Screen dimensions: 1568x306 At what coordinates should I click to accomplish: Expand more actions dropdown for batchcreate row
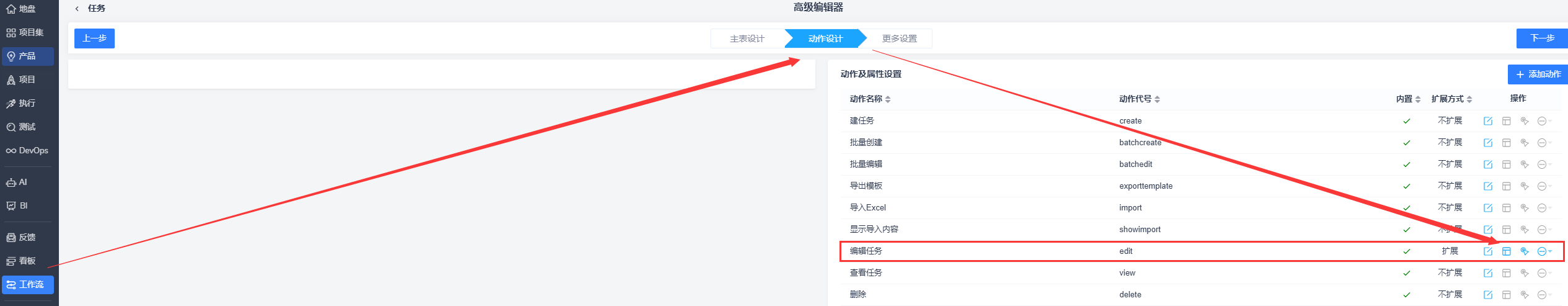[1544, 143]
